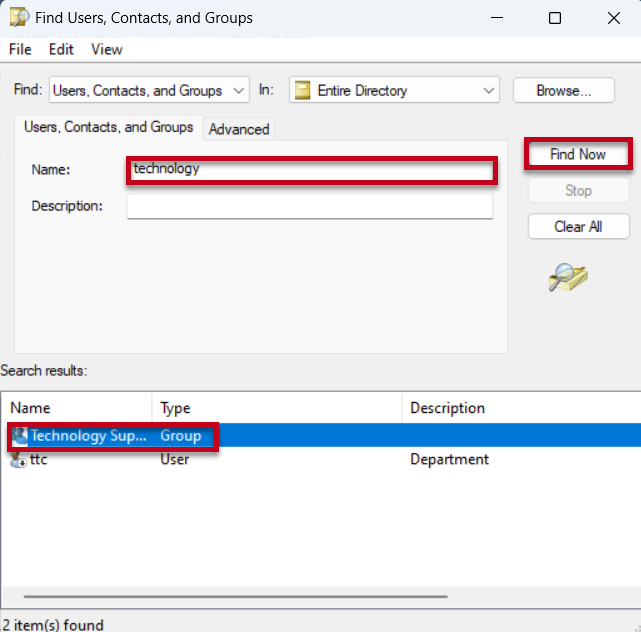Image resolution: width=641 pixels, height=632 pixels.
Task: Open the Edit menu
Action: tap(61, 49)
